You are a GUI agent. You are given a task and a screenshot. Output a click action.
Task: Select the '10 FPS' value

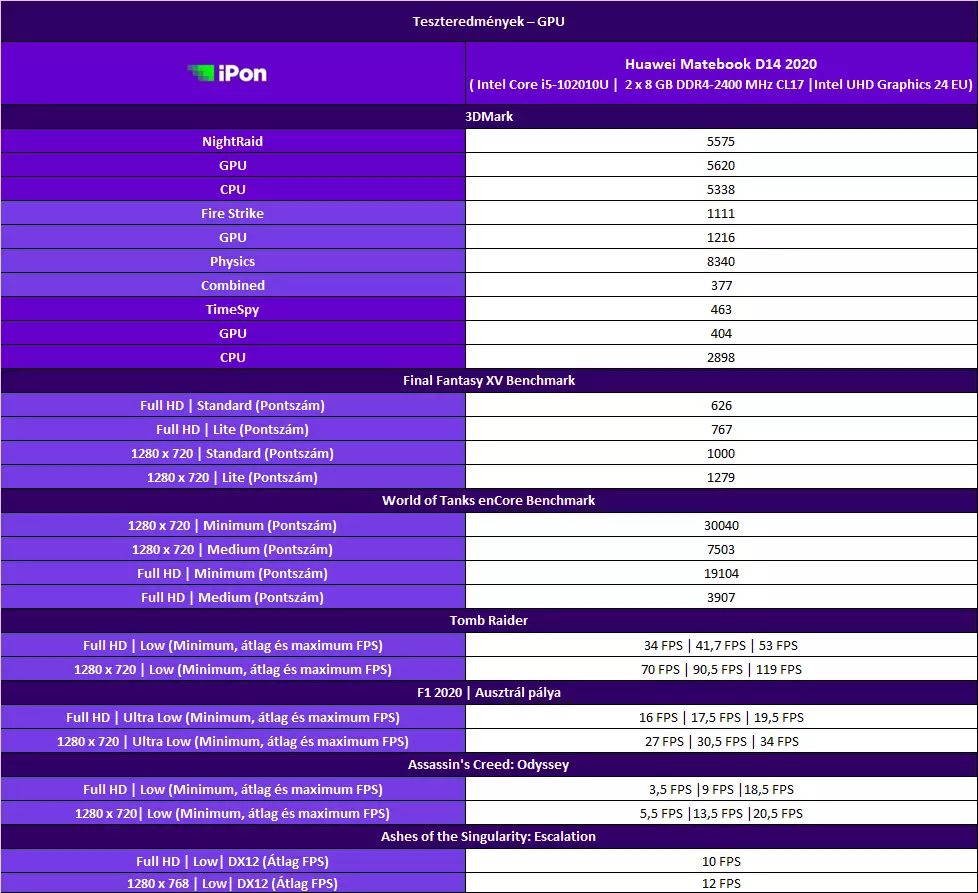(x=721, y=862)
